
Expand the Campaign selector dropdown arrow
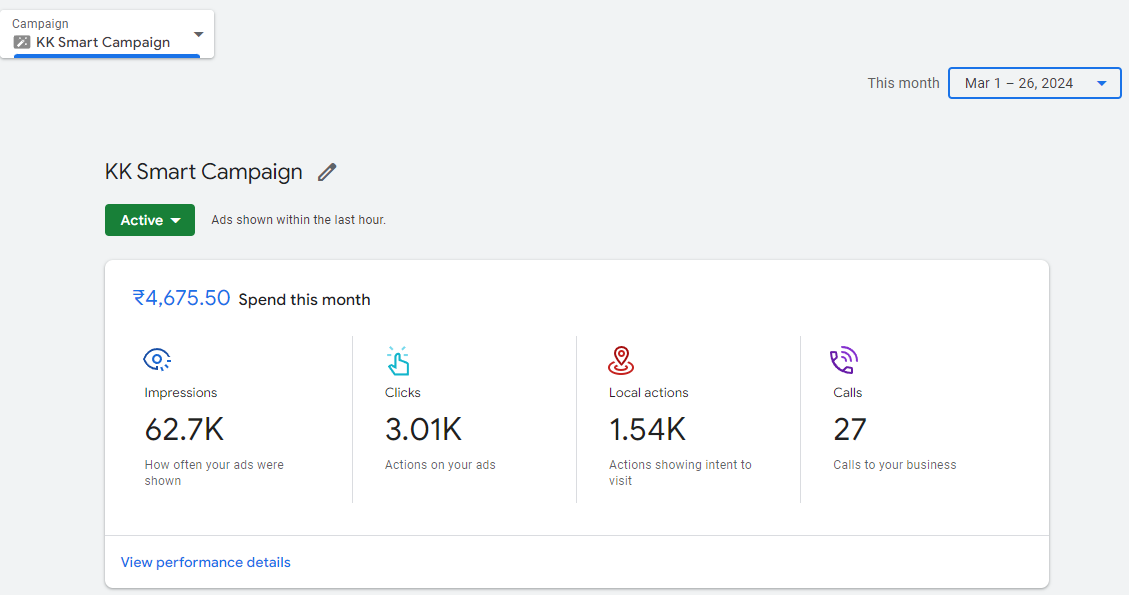click(x=198, y=34)
